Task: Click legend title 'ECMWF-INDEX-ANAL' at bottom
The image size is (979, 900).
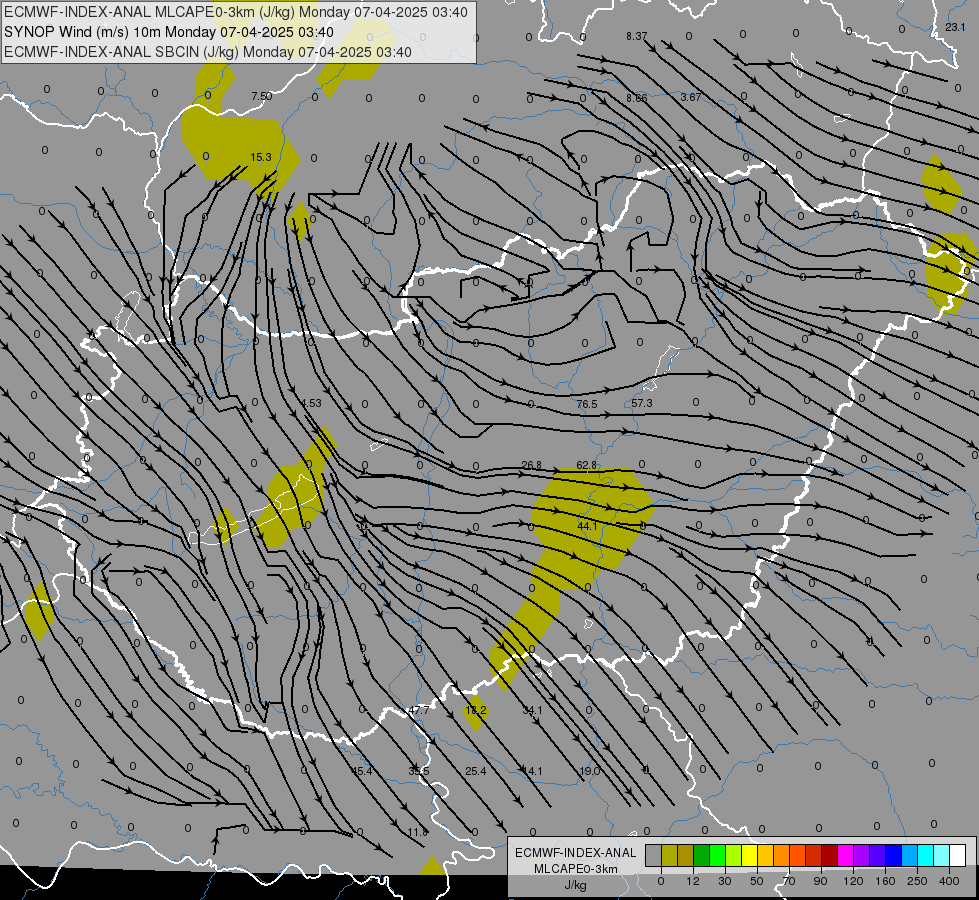Action: pos(575,853)
